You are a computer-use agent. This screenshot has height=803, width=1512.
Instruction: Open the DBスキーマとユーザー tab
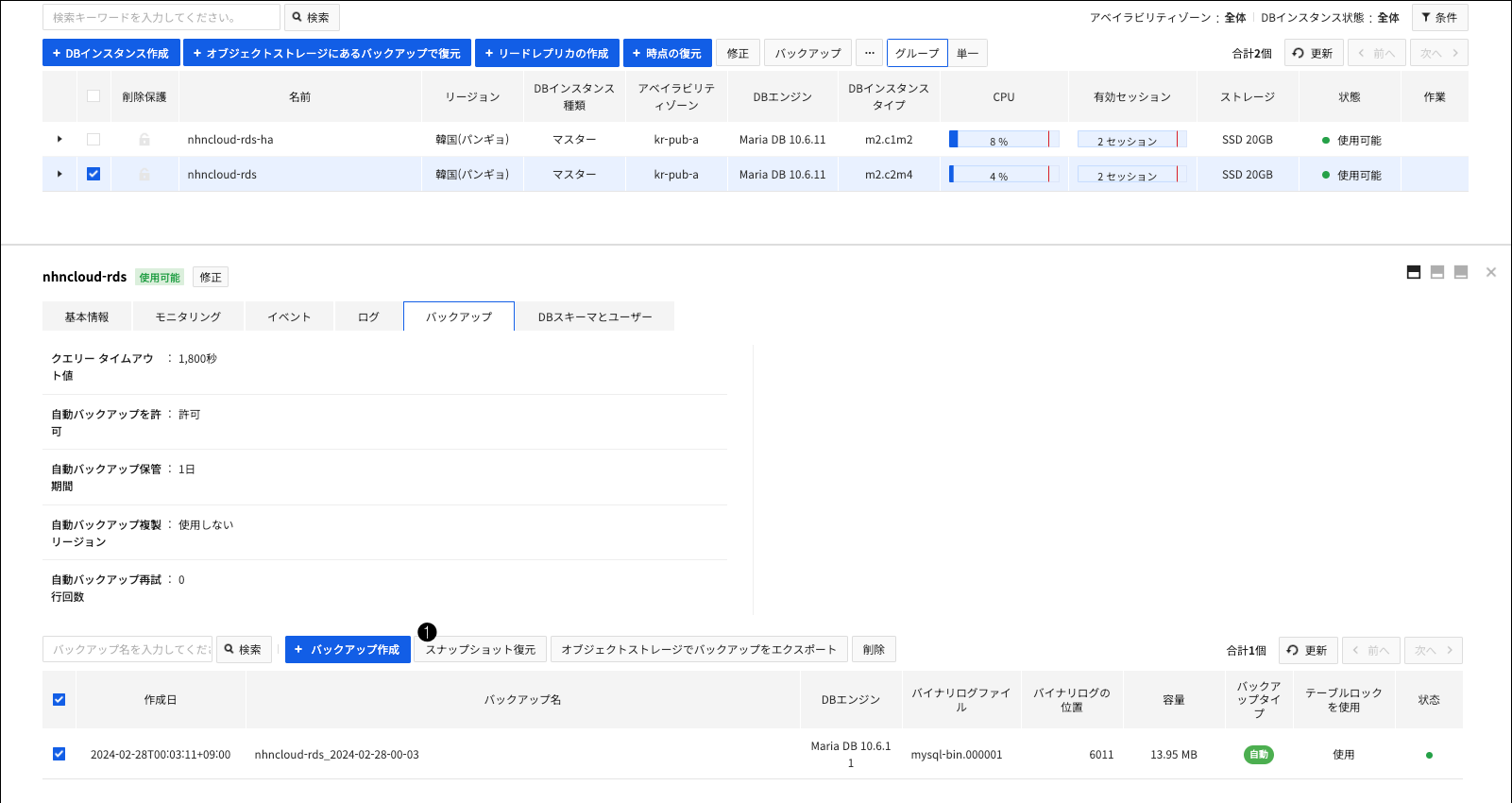coord(595,316)
